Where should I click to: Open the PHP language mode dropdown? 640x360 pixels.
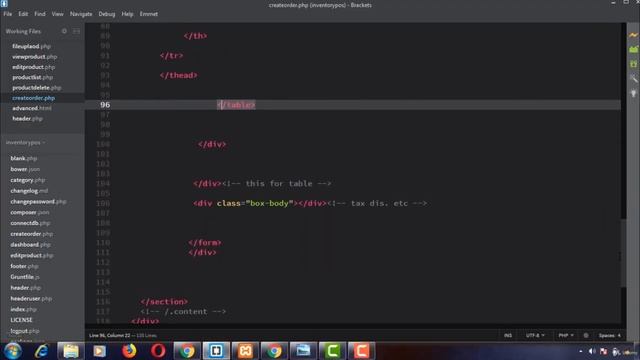coord(566,336)
